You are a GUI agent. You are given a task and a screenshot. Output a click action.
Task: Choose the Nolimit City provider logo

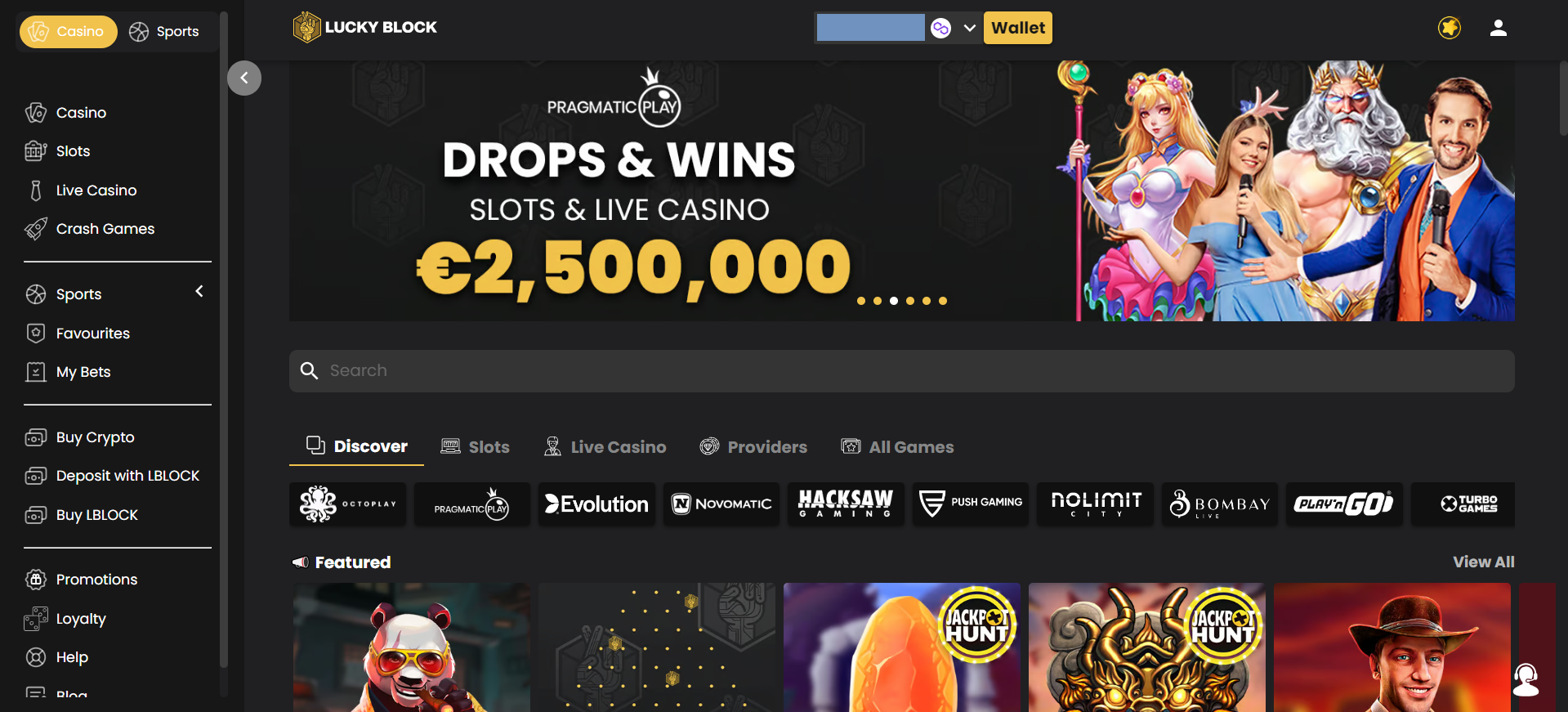(1095, 504)
